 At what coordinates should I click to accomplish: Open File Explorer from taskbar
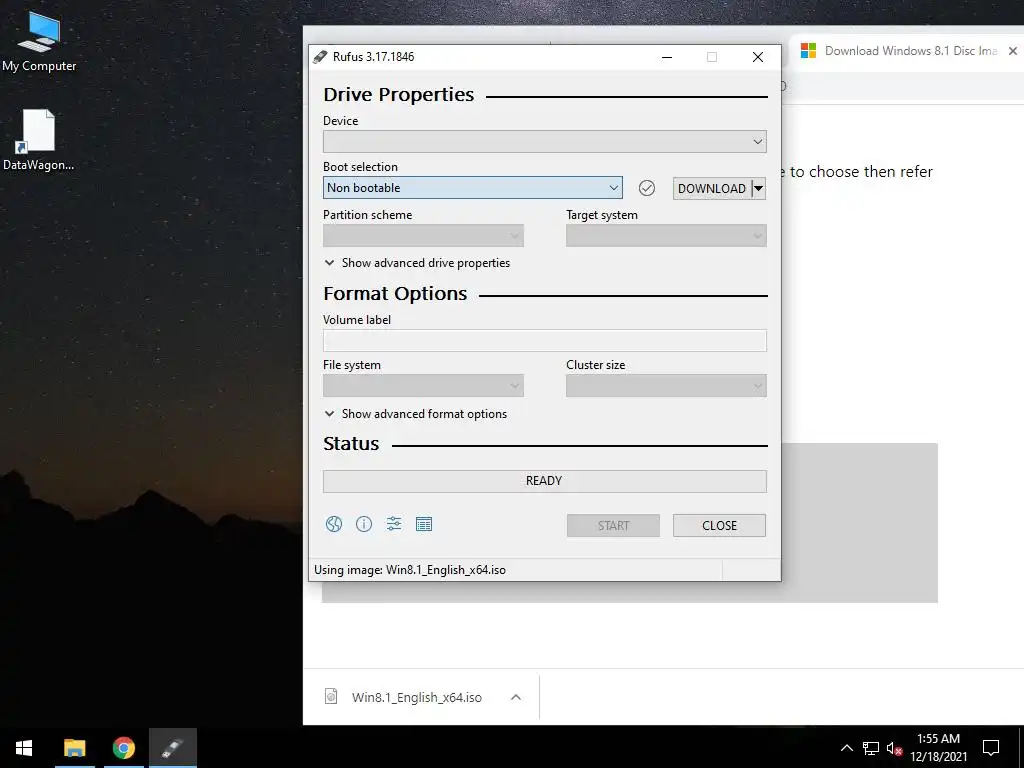tap(74, 748)
